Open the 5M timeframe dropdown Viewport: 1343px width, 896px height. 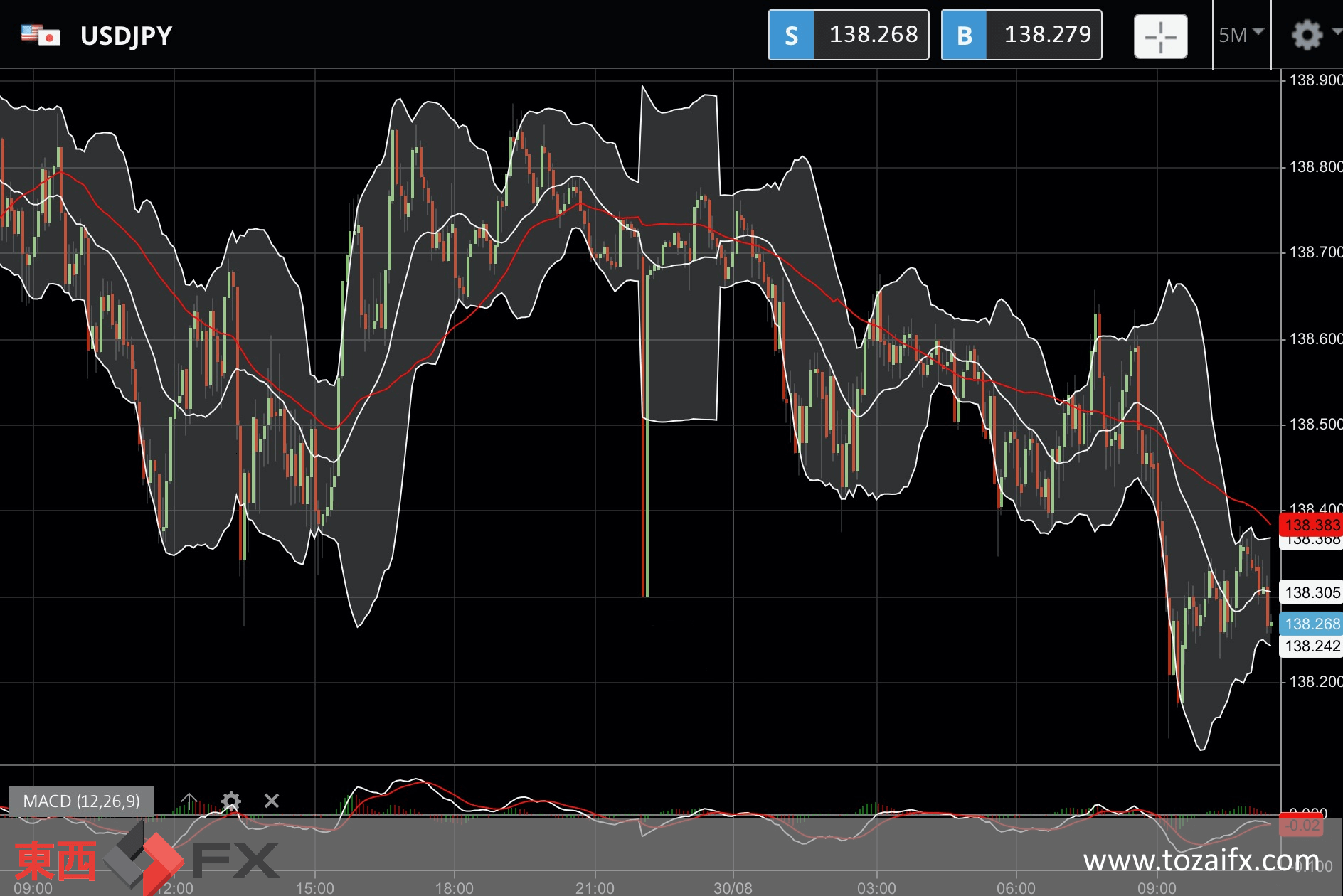1241,35
